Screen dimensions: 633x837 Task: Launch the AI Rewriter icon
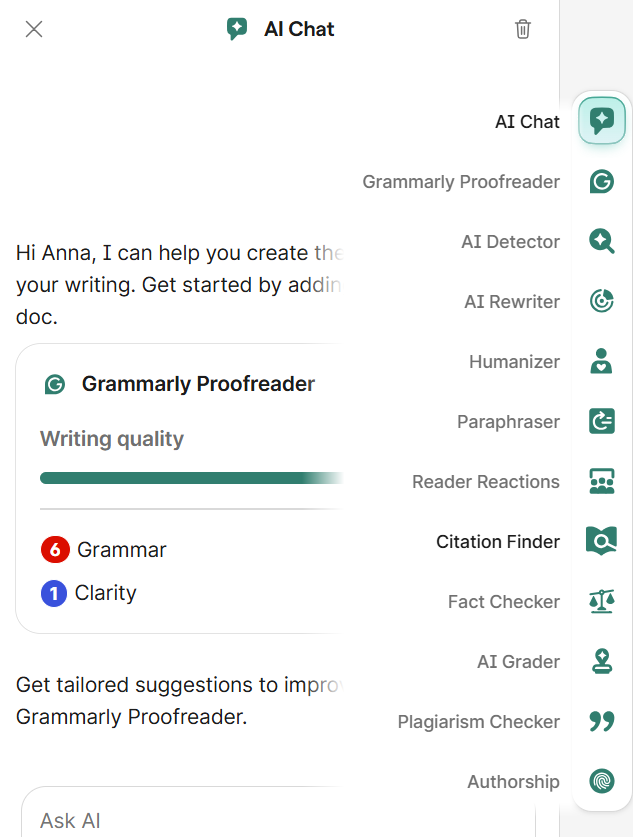(601, 302)
